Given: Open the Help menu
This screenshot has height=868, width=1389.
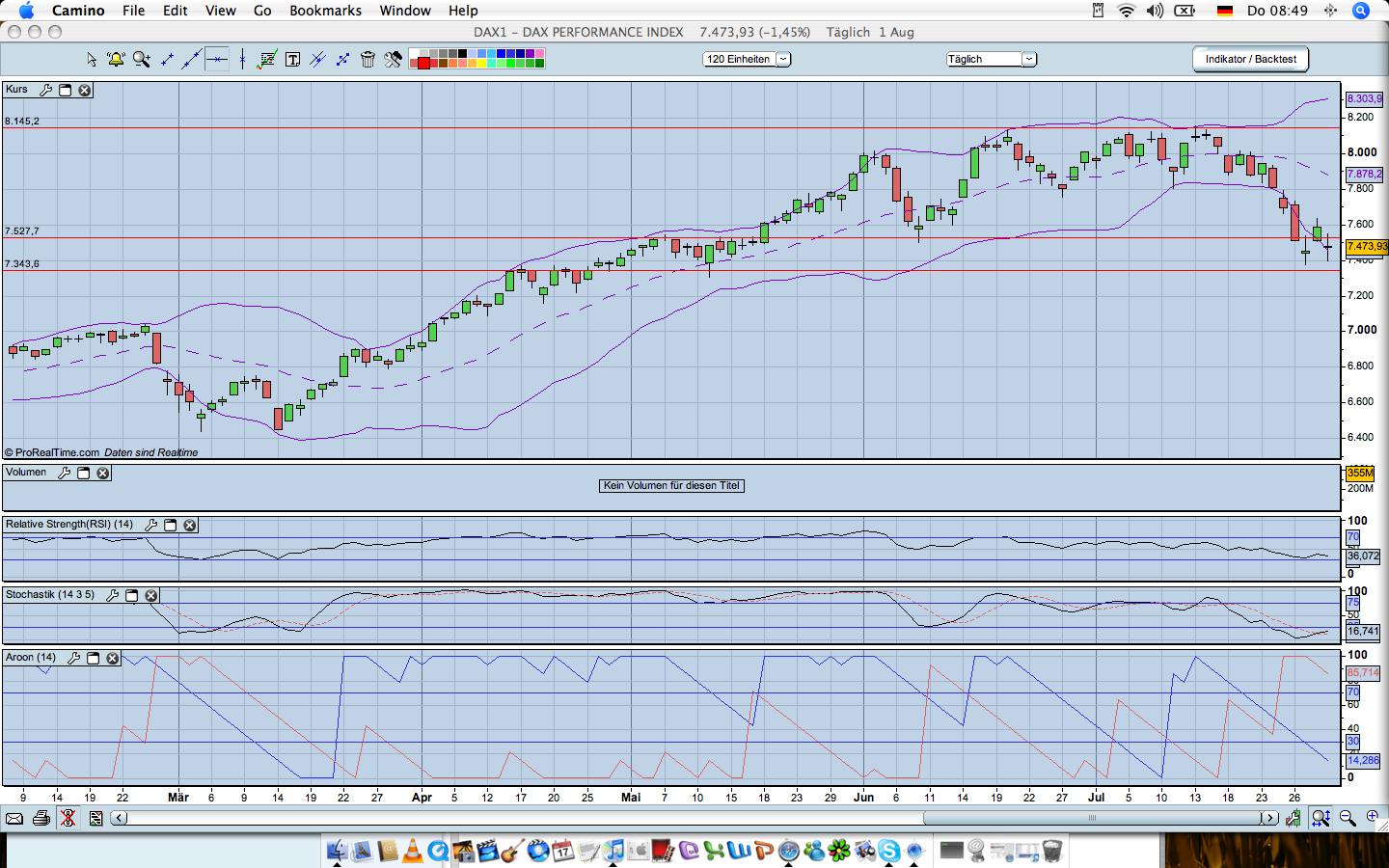Looking at the screenshot, I should [x=463, y=11].
